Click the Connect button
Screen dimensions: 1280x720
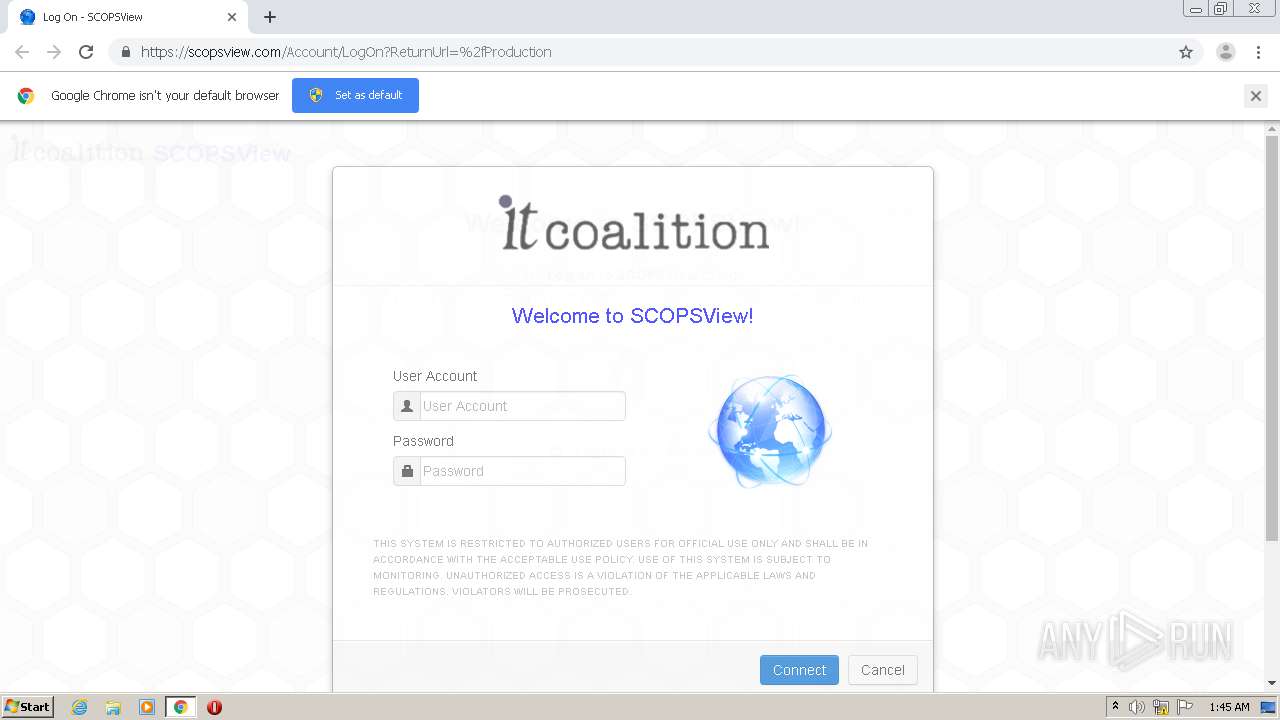click(799, 670)
